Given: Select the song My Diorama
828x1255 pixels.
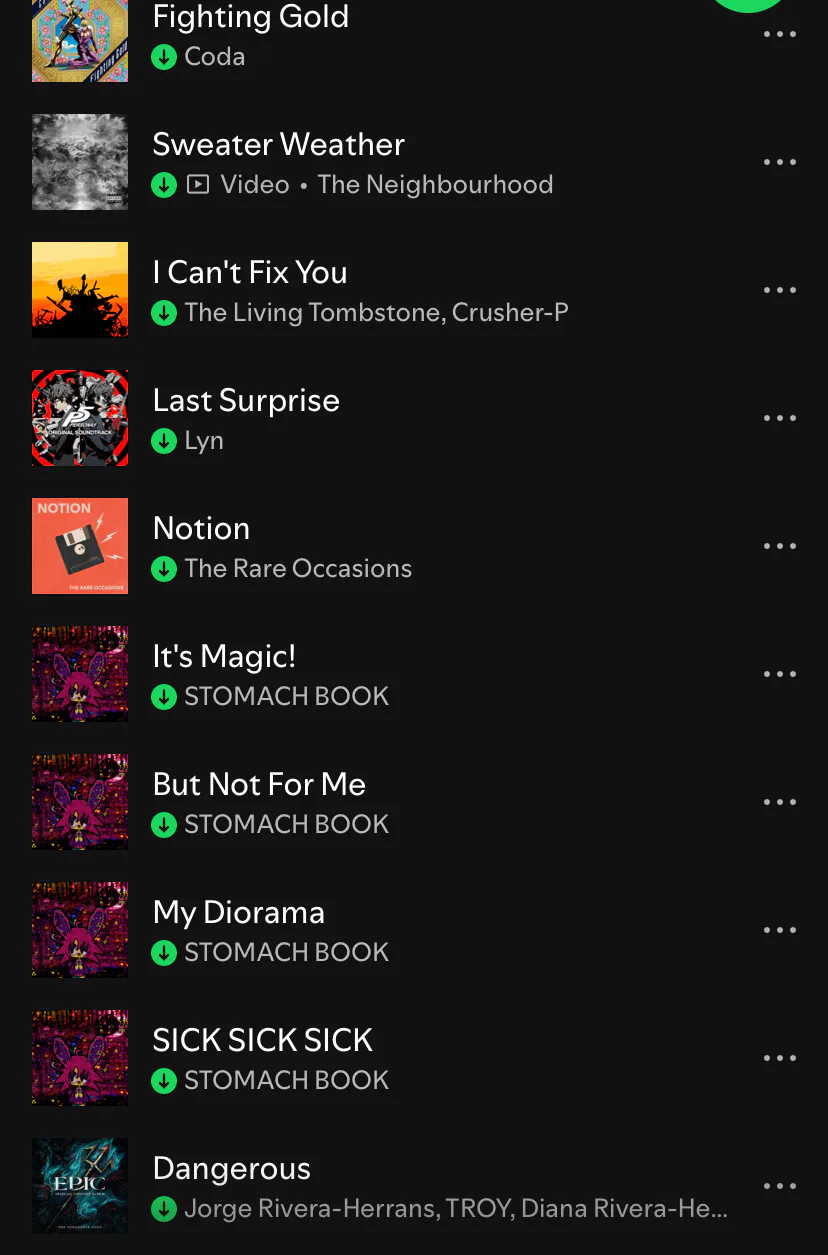Looking at the screenshot, I should click(414, 930).
